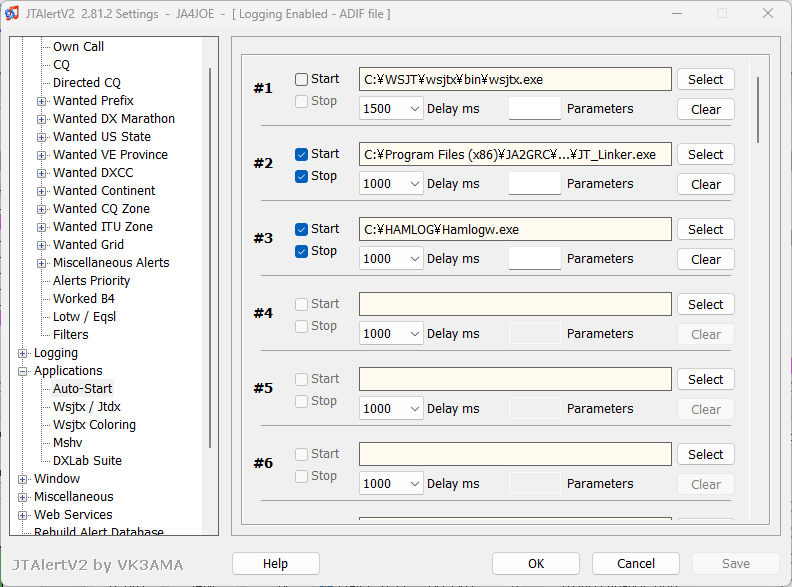Clear the JT_Linker.exe entry #2

click(705, 184)
